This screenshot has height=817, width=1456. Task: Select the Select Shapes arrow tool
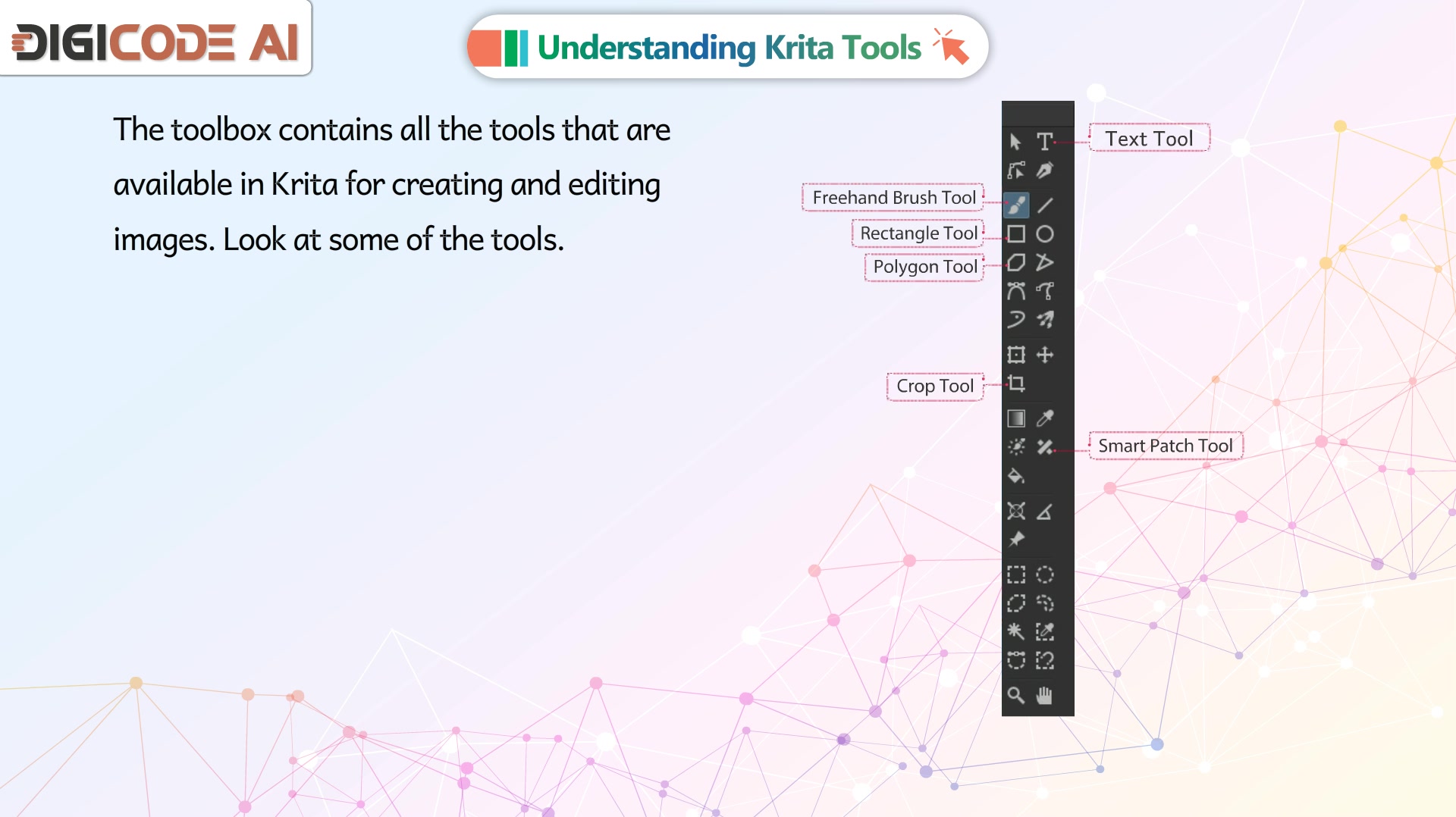pyautogui.click(x=1016, y=142)
